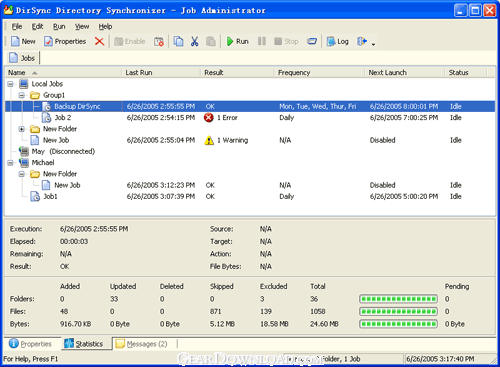Click the disable schedule icon beside Enable
Screen dimensions: 500x367
[x=159, y=42]
